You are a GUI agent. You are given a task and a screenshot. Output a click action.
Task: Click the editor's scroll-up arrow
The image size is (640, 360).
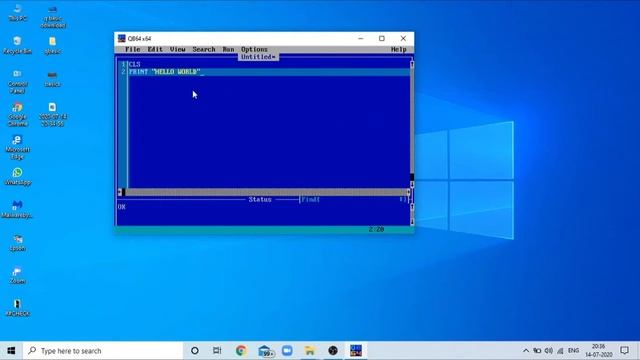(x=412, y=64)
